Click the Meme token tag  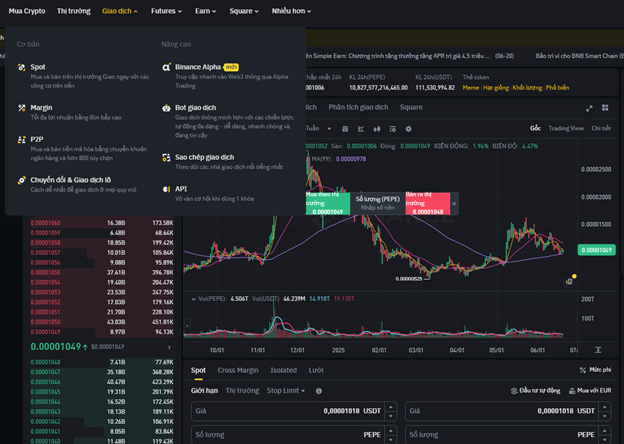pos(470,88)
